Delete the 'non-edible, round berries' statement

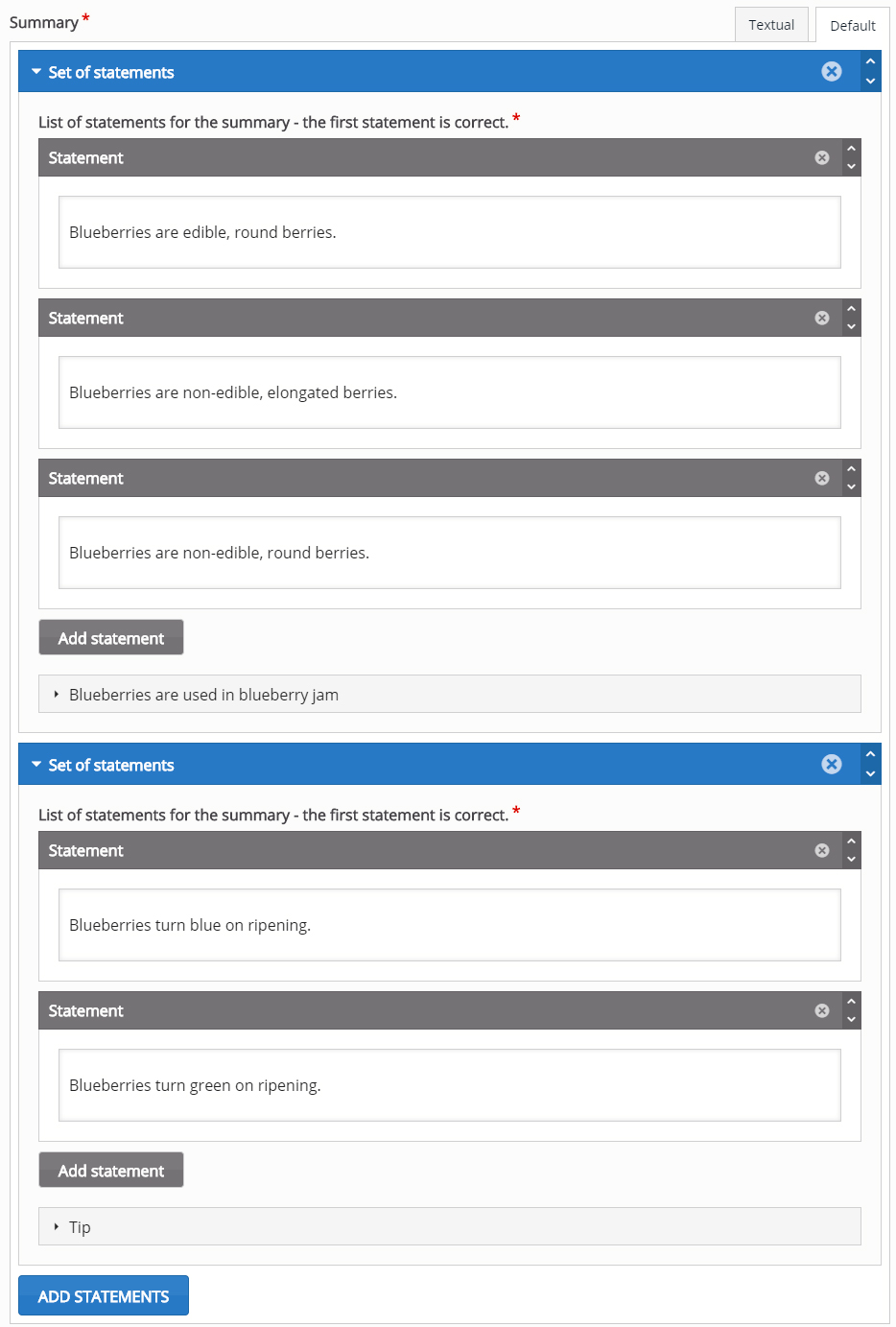click(x=822, y=478)
